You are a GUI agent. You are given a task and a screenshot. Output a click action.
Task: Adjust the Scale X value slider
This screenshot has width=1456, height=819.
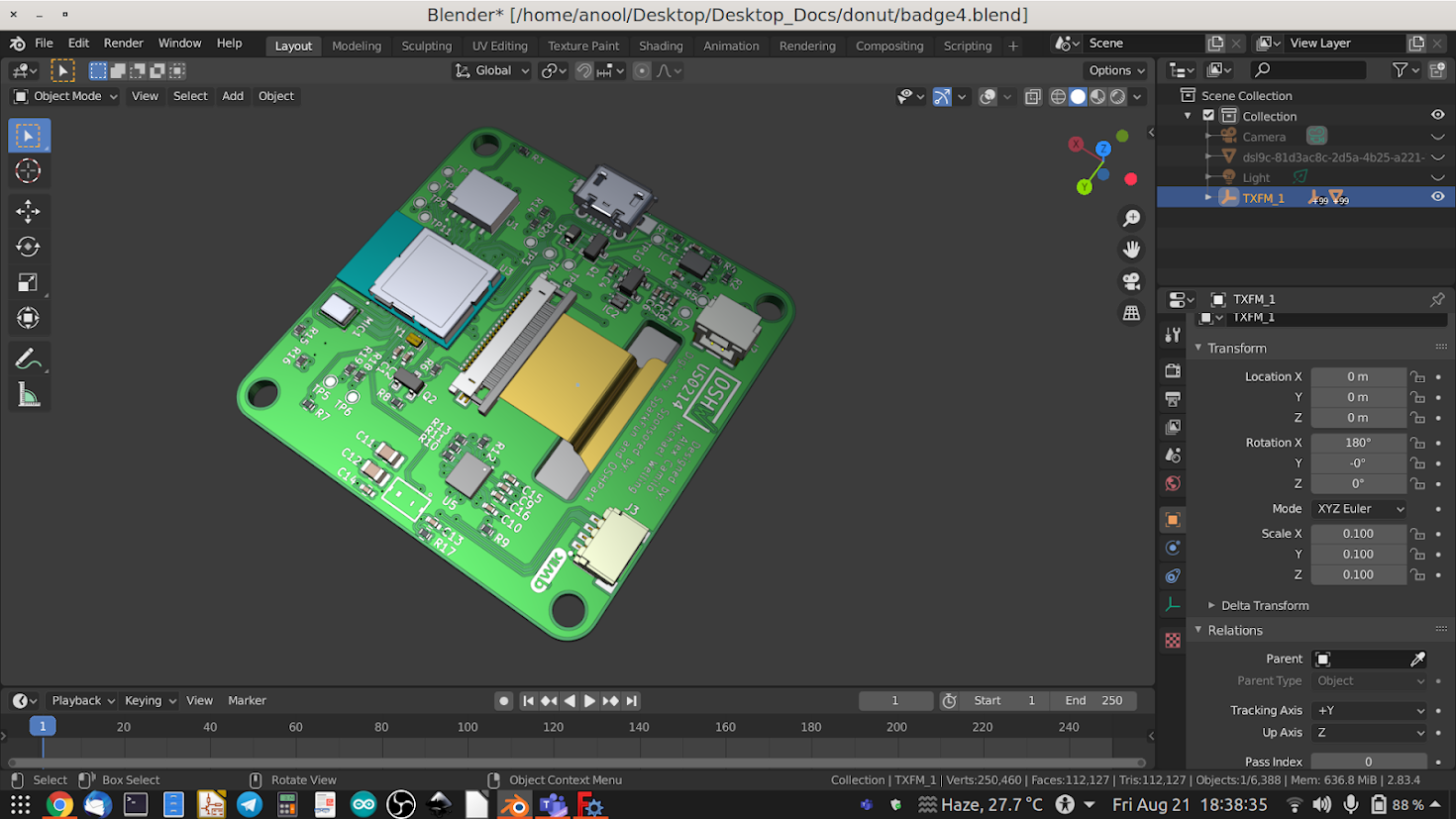pos(1358,533)
